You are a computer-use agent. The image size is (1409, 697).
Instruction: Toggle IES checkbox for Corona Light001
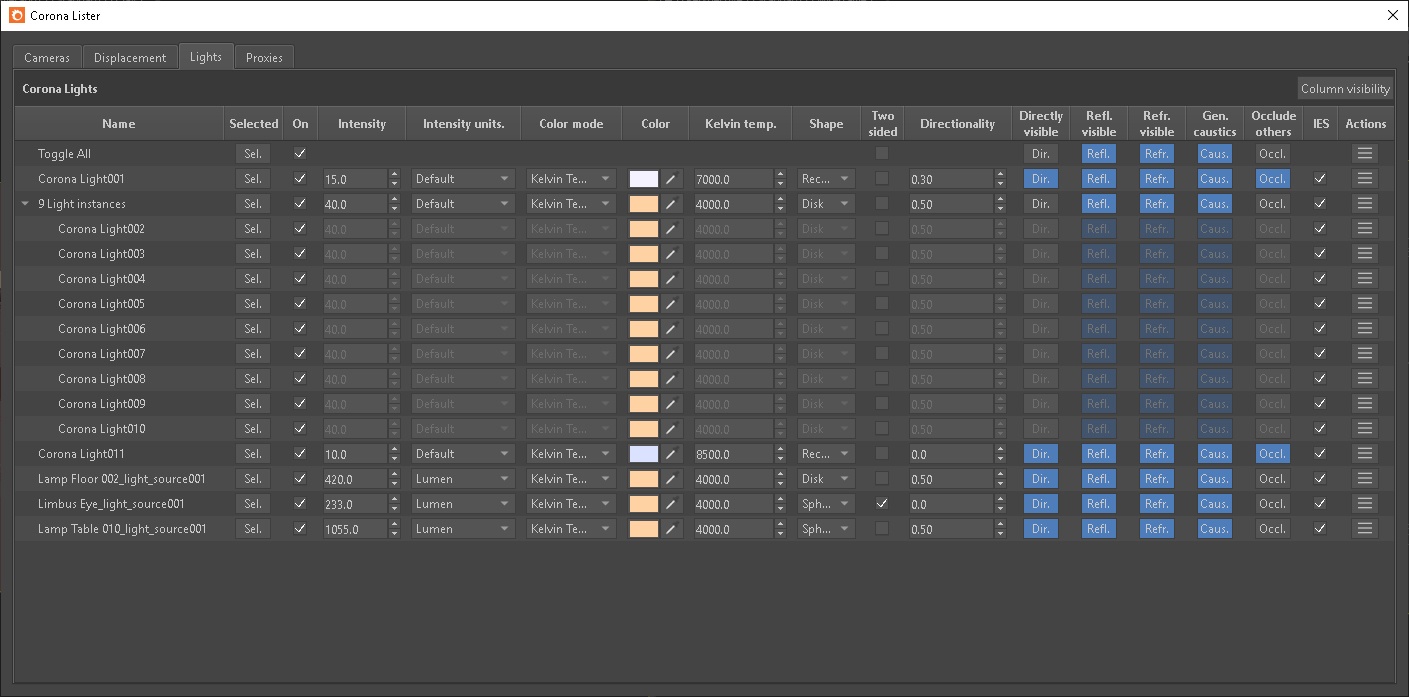point(1320,179)
